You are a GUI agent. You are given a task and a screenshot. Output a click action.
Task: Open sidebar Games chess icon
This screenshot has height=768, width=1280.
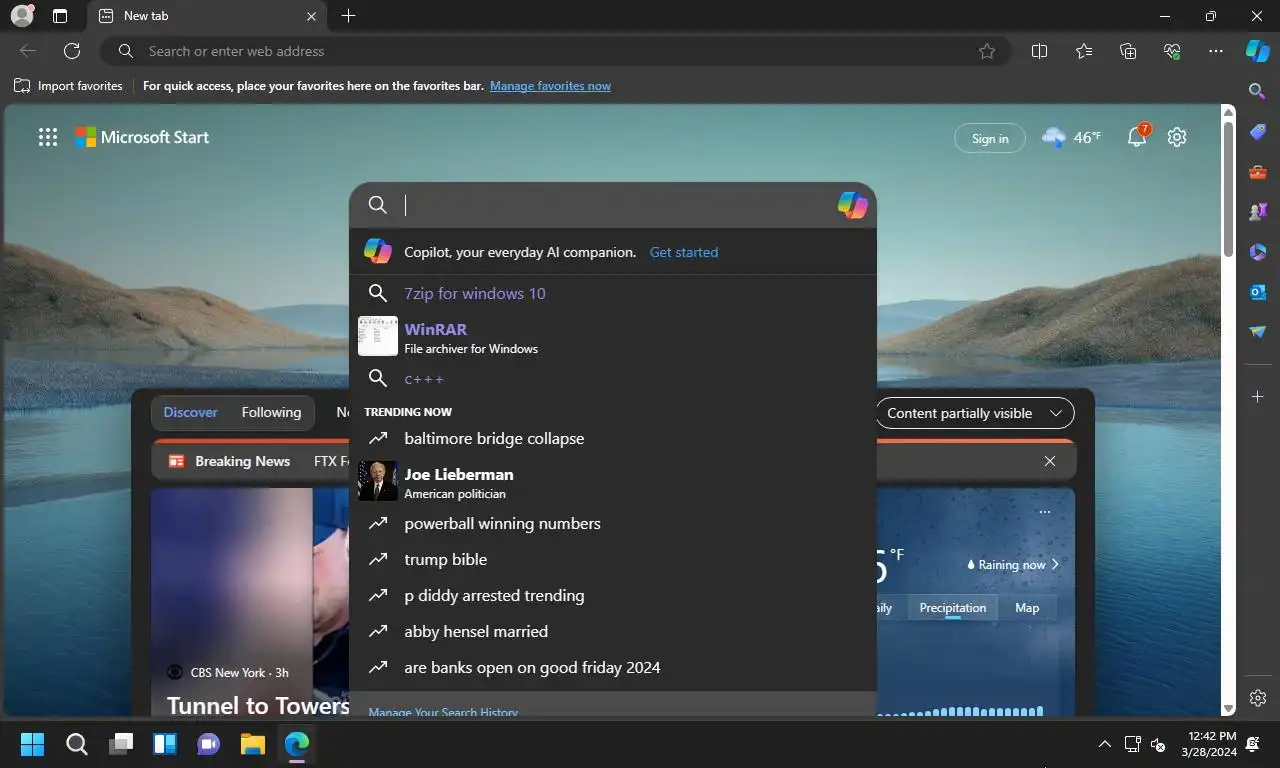click(1258, 212)
